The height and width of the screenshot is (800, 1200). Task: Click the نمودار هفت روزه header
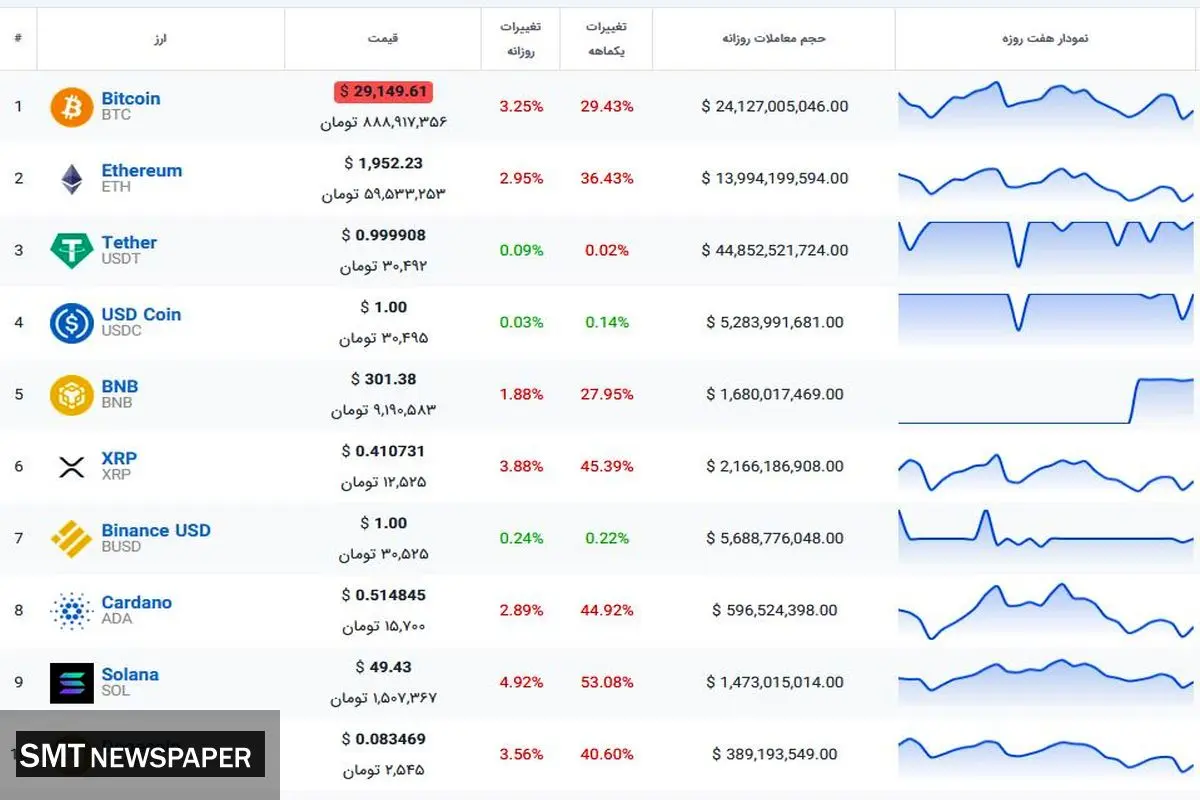pyautogui.click(x=1045, y=39)
